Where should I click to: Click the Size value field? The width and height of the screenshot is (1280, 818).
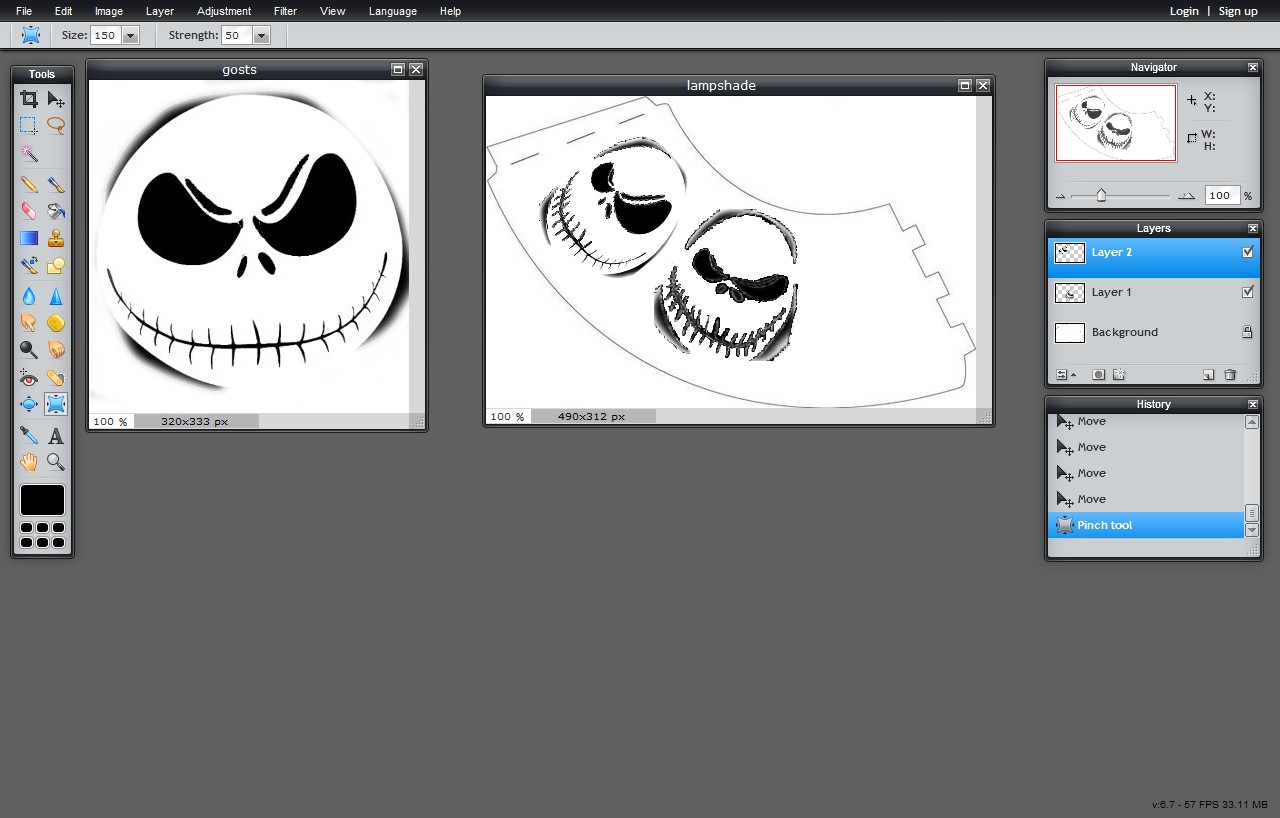pos(105,36)
